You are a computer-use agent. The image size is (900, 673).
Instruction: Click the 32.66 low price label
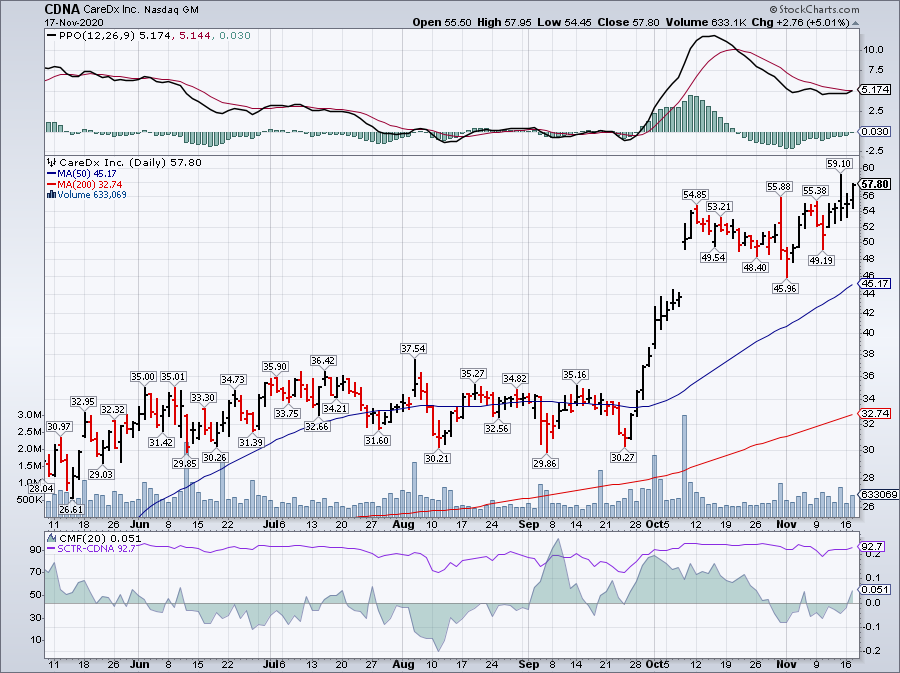(x=317, y=427)
